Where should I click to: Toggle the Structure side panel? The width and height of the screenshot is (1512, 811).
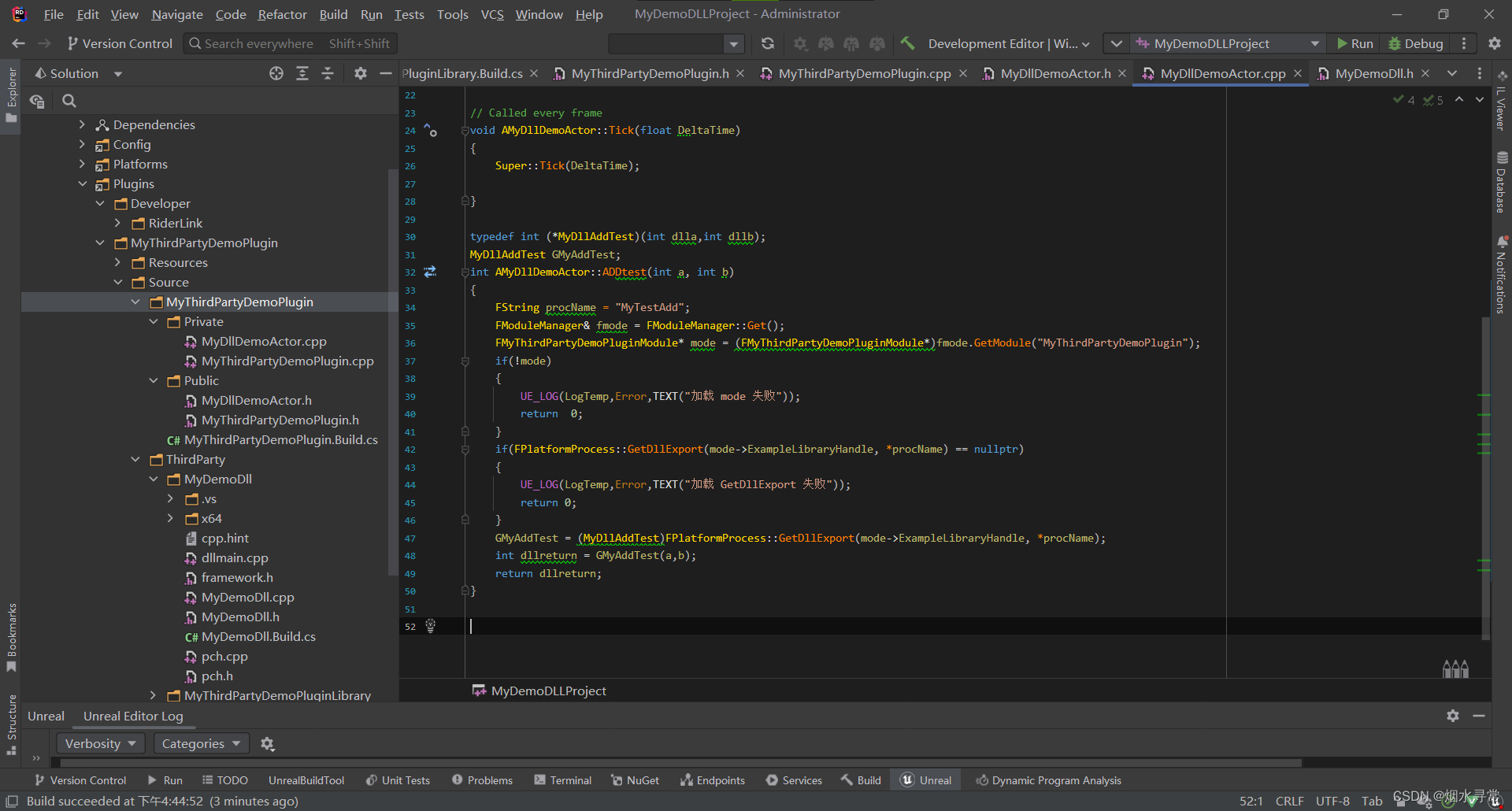pyautogui.click(x=12, y=724)
